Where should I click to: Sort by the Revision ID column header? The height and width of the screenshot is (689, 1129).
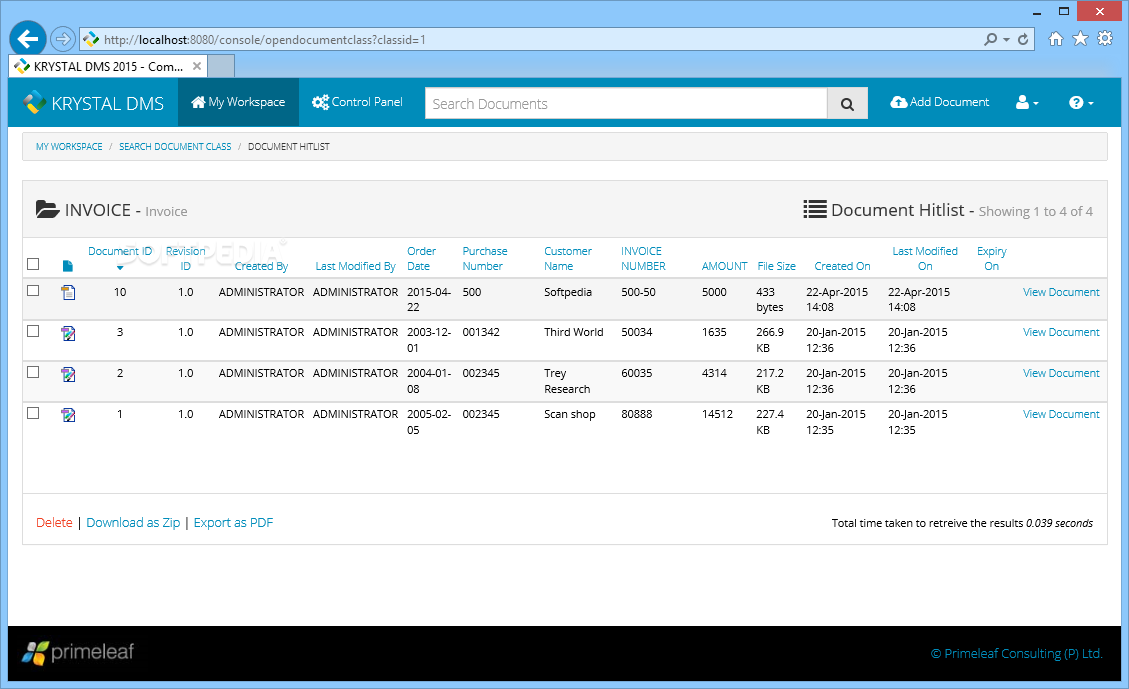pos(185,258)
